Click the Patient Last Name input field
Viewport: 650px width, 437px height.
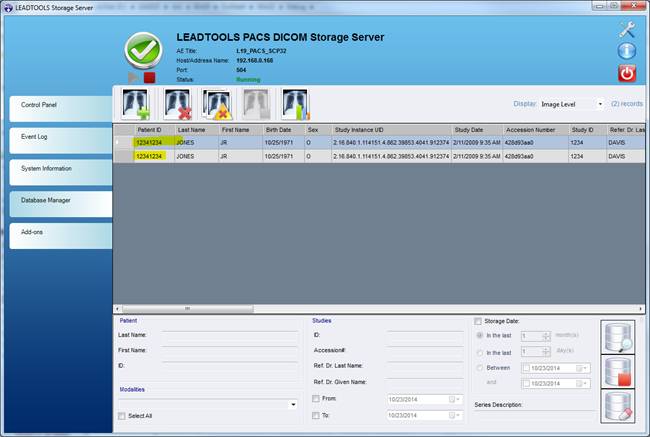pos(230,335)
